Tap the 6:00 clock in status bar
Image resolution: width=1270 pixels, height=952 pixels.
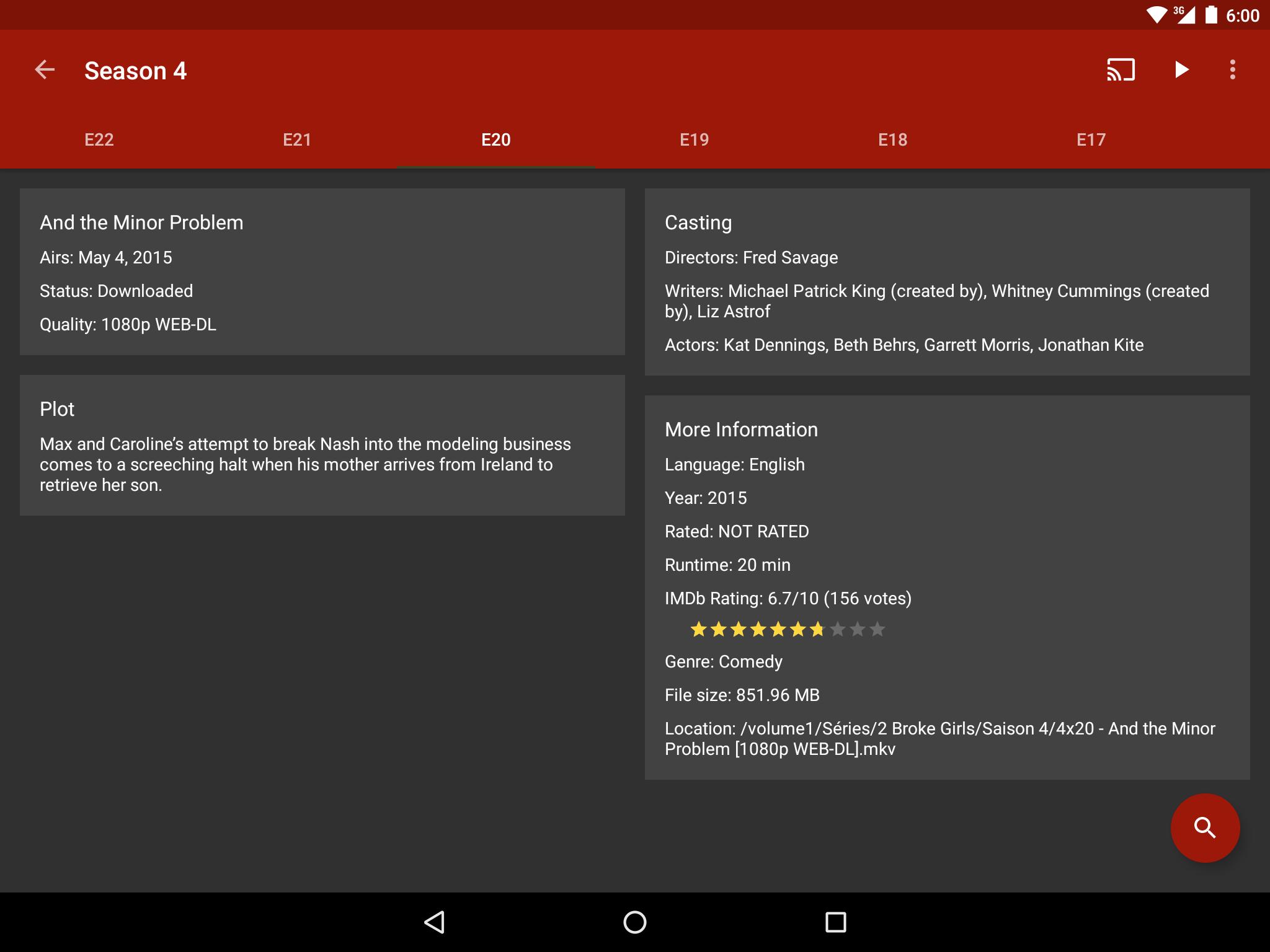(x=1243, y=15)
